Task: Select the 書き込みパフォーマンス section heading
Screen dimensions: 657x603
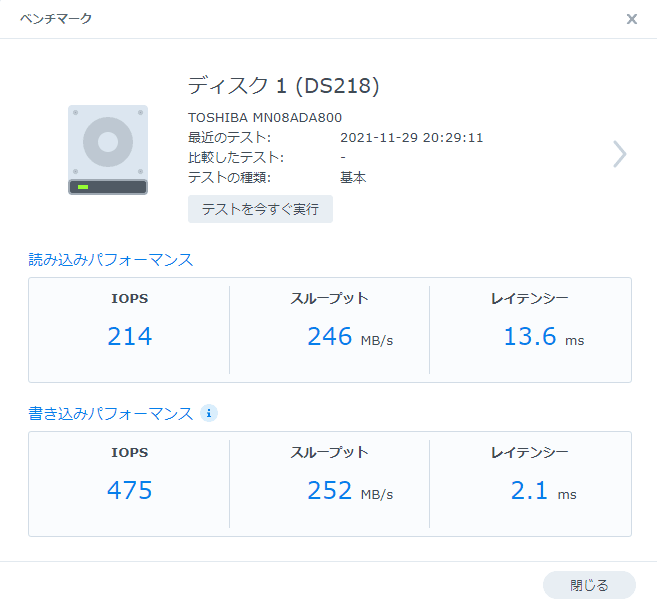Action: (110, 413)
